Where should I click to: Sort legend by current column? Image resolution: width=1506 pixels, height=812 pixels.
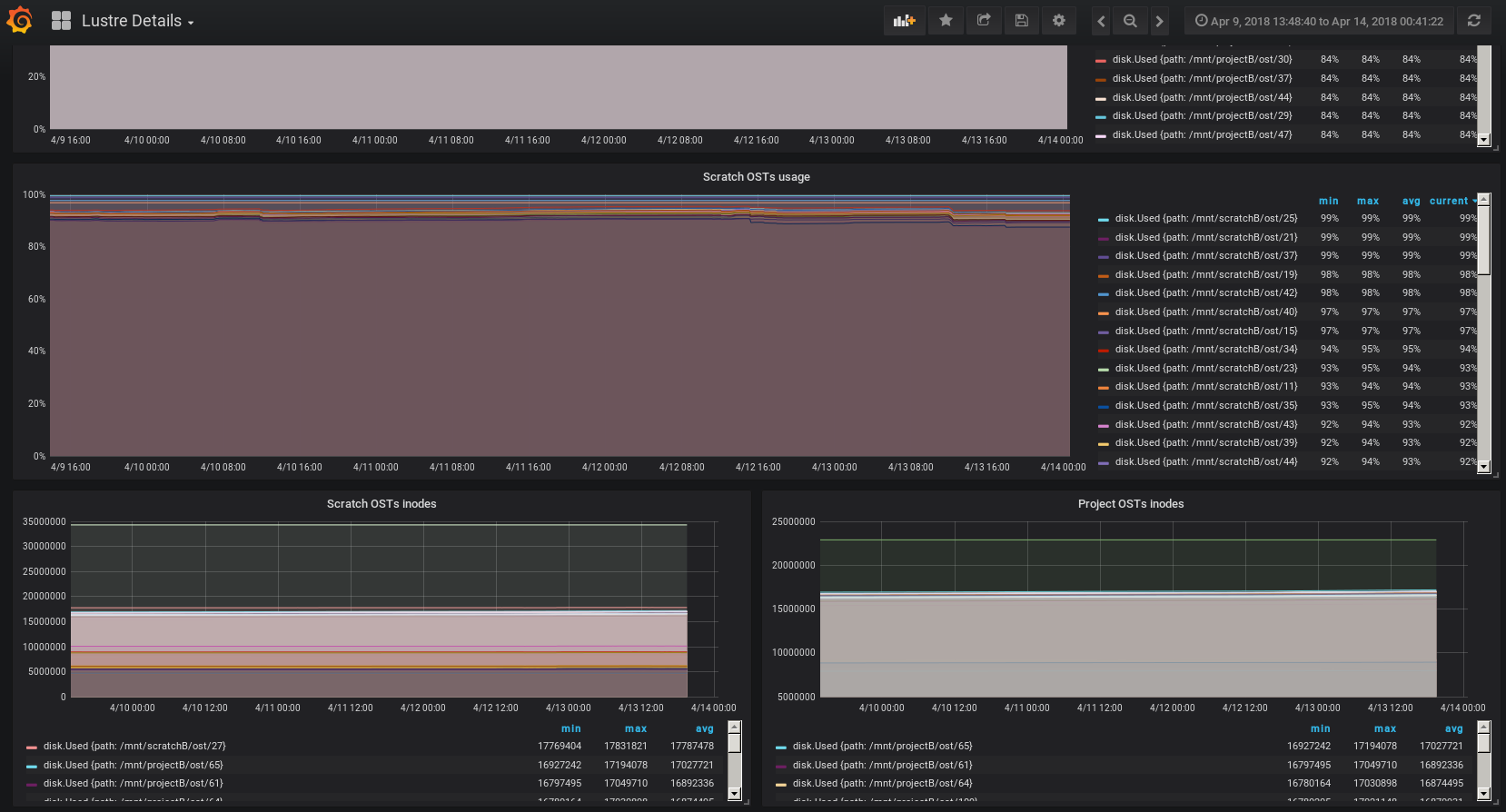point(1449,201)
